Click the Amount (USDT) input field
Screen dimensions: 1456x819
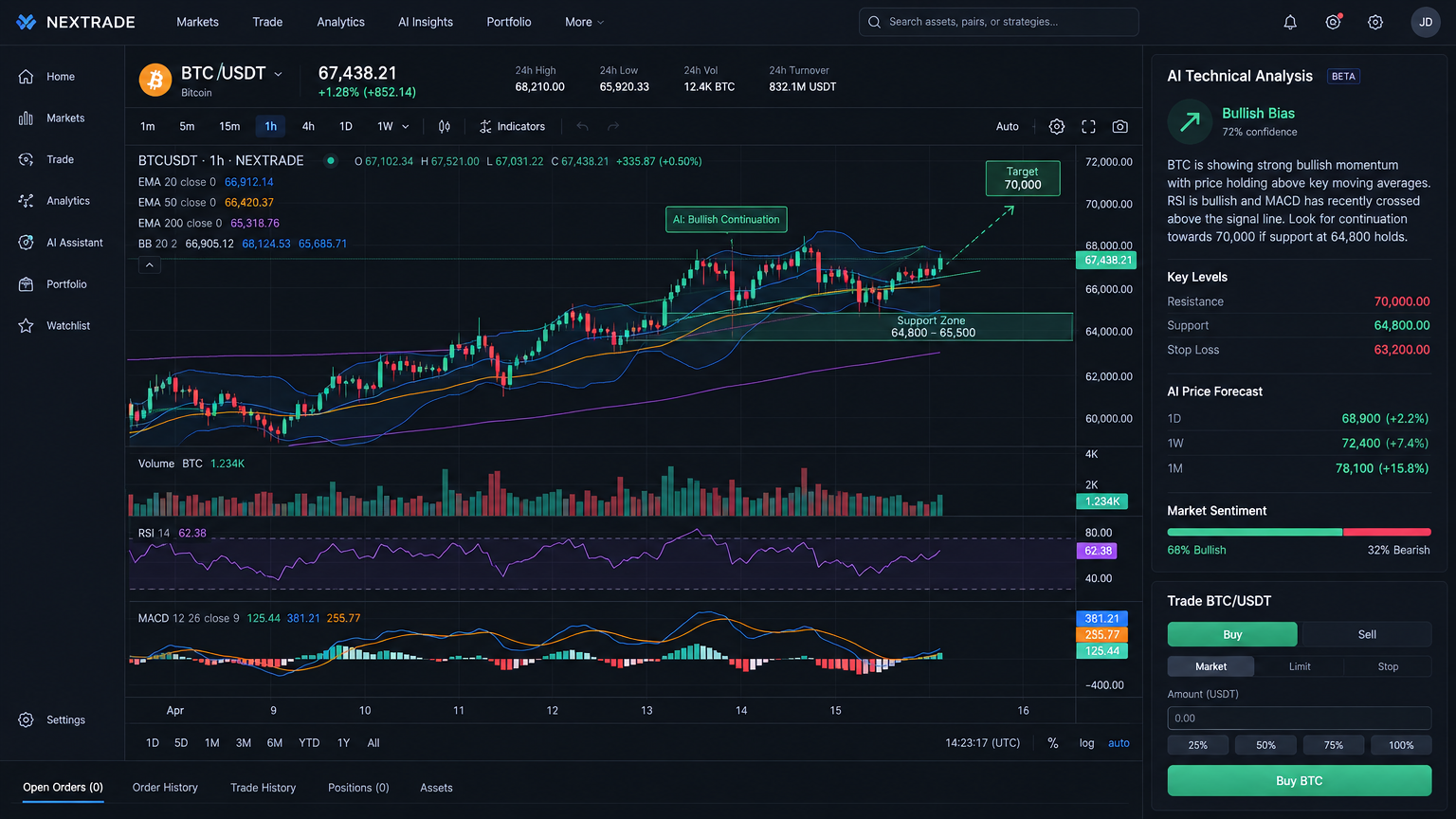point(1299,719)
